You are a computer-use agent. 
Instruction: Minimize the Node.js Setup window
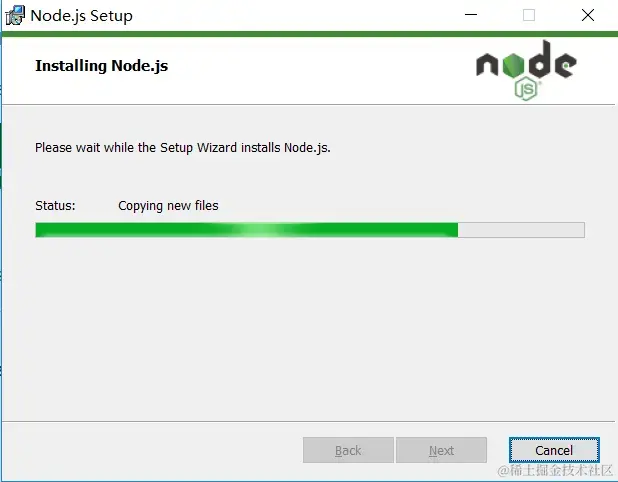coord(471,15)
